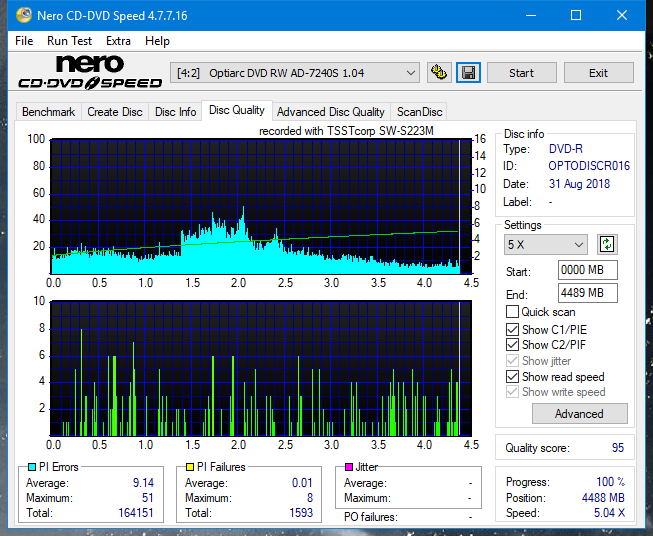Viewport: 653px width, 536px height.
Task: Click the Nero CD-DVD Speed title bar icon
Action: pyautogui.click(x=24, y=15)
